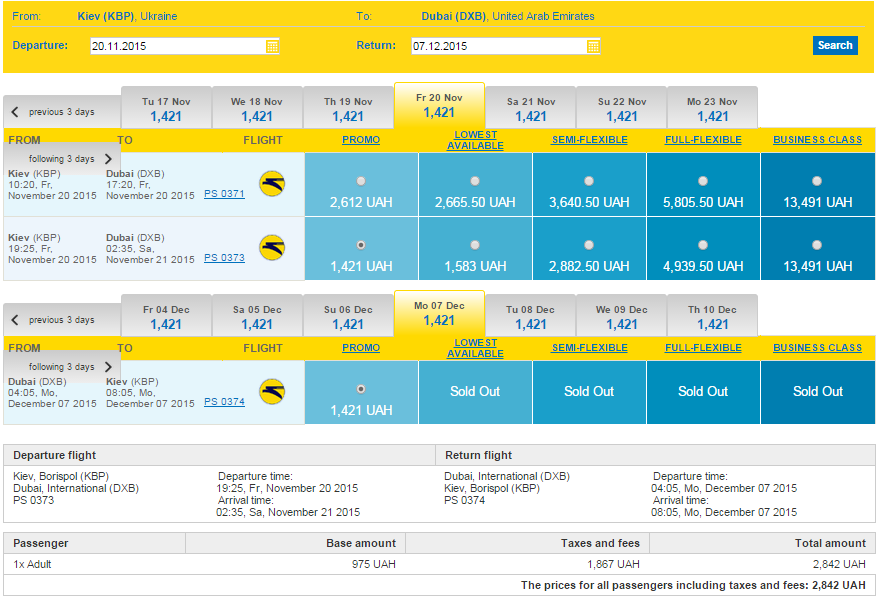Viewport: 877px width, 597px height.
Task: Show previous 3 days for return flights
Action: (62, 320)
